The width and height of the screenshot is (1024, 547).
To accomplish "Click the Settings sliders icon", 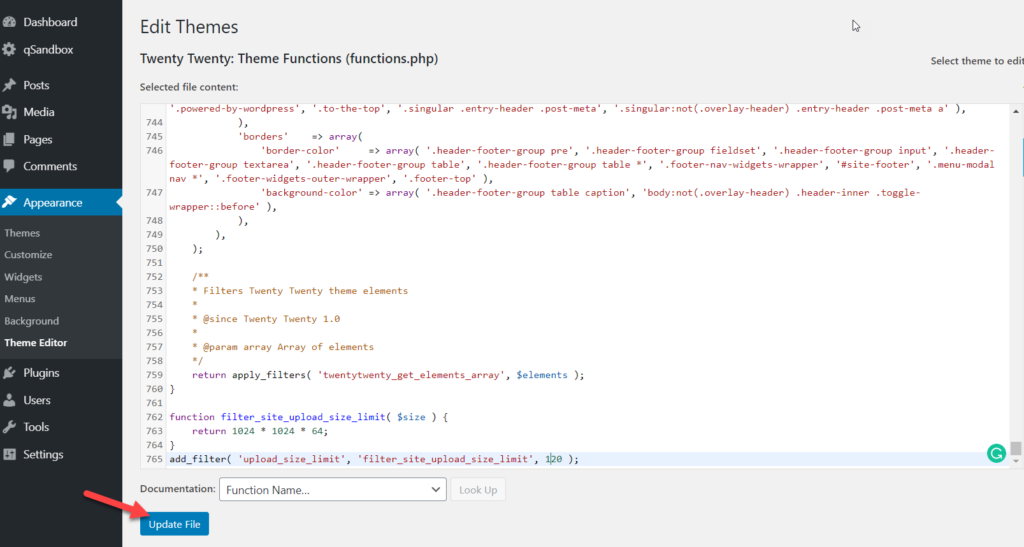I will (9, 454).
